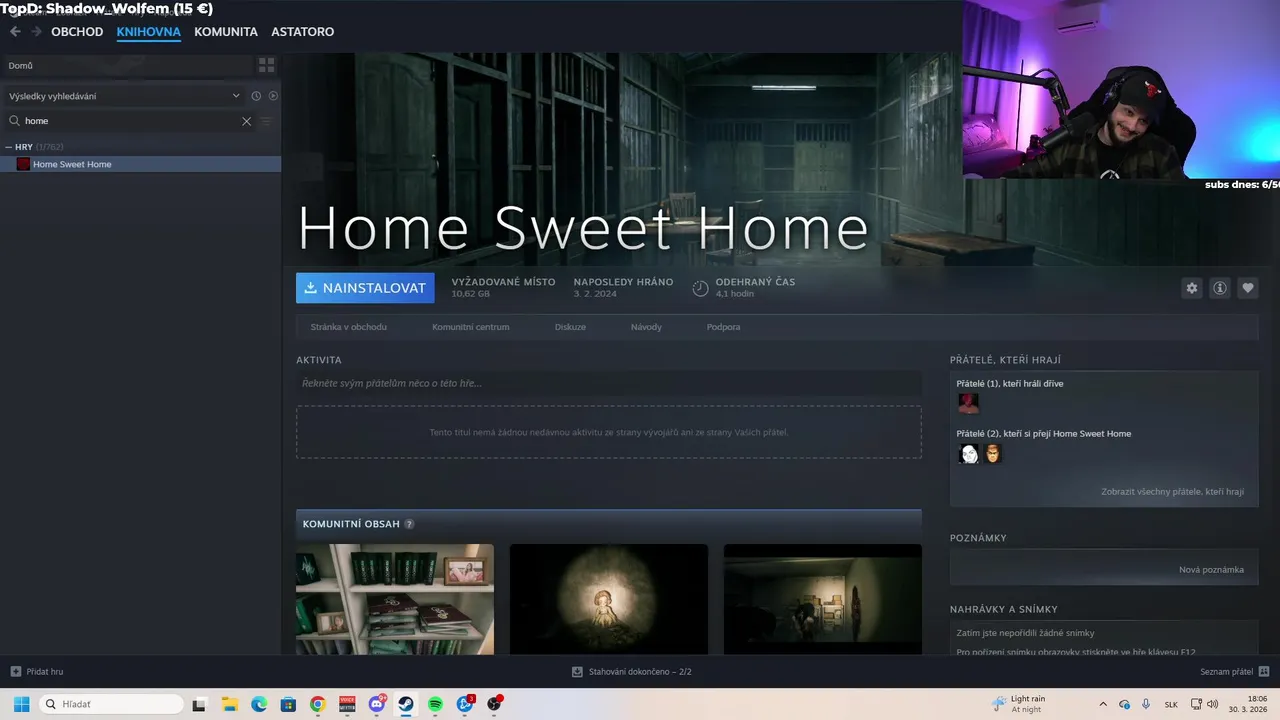Click the OneDrive cloud tray icon
1280x720 pixels.
[x=1124, y=704]
